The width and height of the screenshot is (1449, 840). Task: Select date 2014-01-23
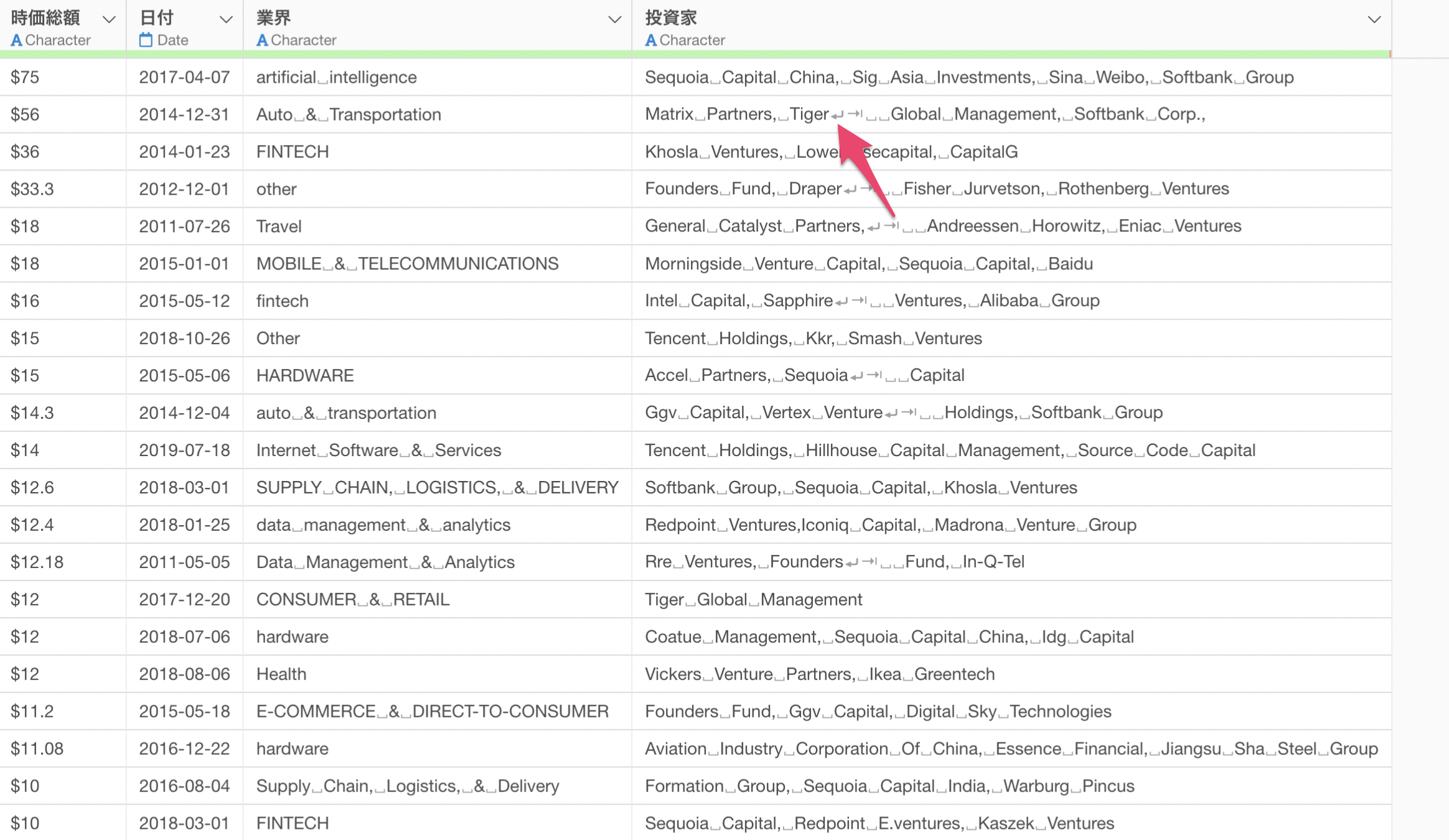click(x=184, y=152)
